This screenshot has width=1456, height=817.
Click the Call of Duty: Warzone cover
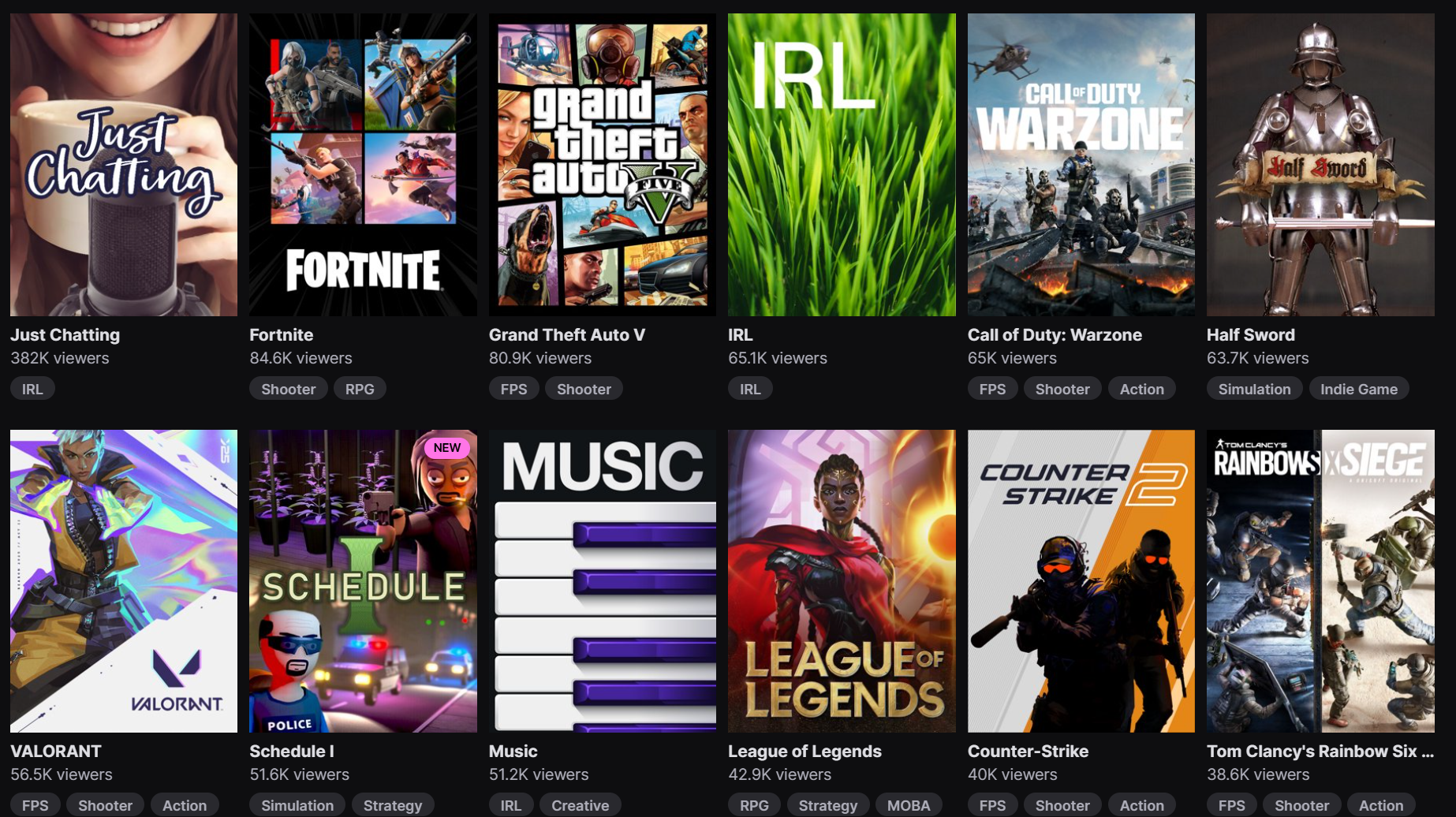(x=1081, y=164)
